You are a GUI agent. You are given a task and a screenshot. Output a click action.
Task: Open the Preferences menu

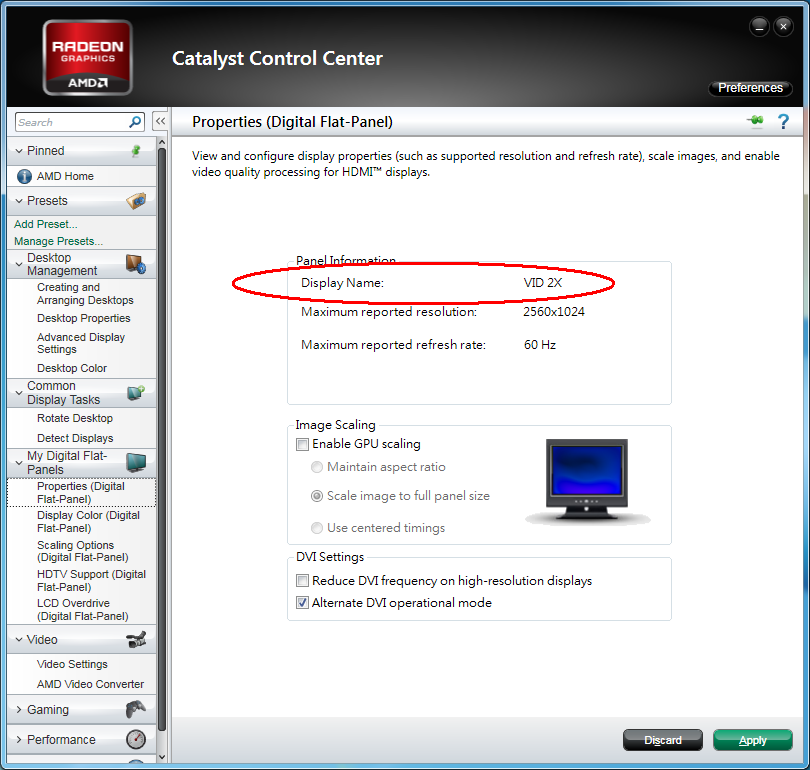750,88
